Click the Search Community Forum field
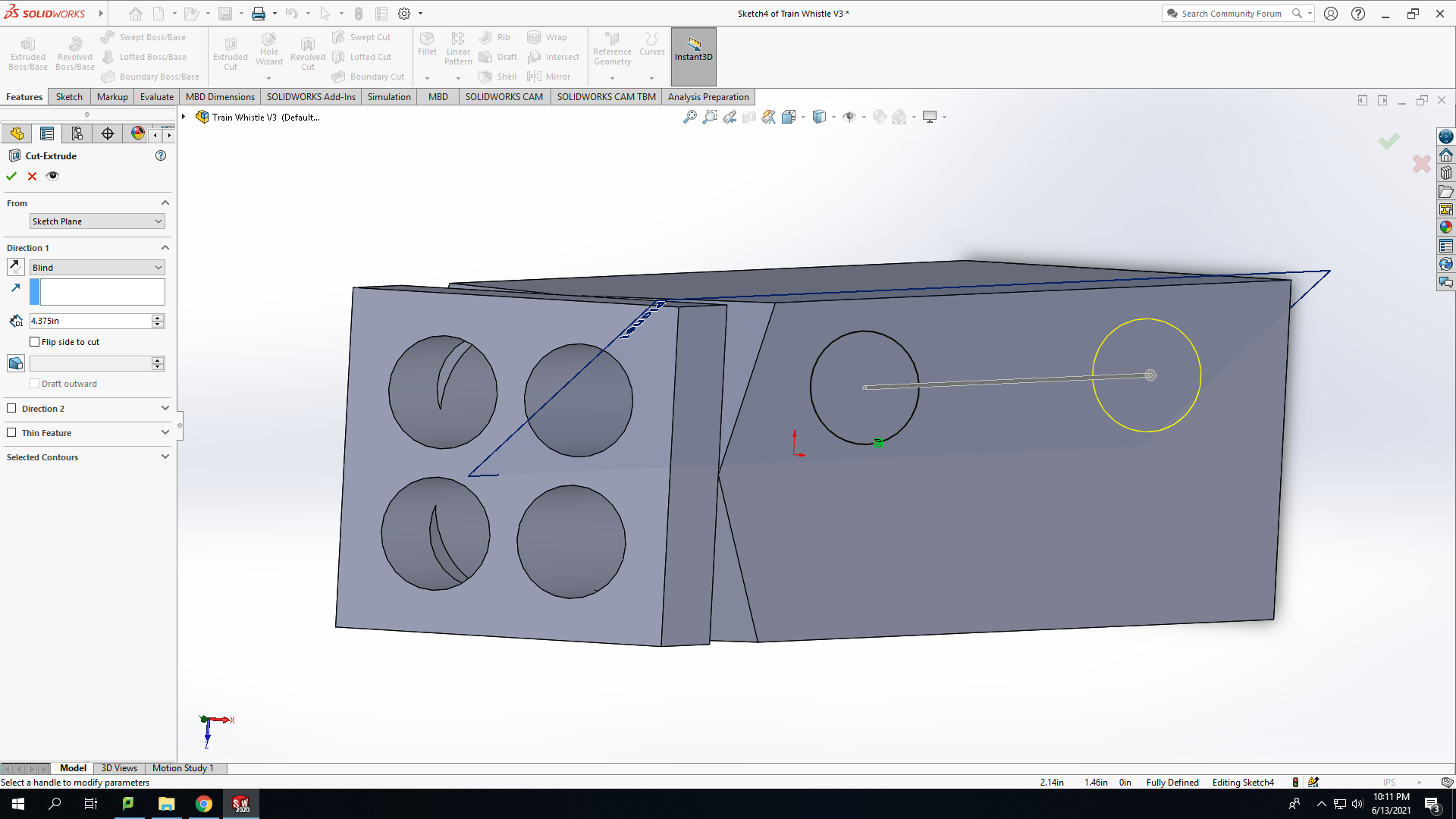Image resolution: width=1456 pixels, height=819 pixels. point(1232,14)
